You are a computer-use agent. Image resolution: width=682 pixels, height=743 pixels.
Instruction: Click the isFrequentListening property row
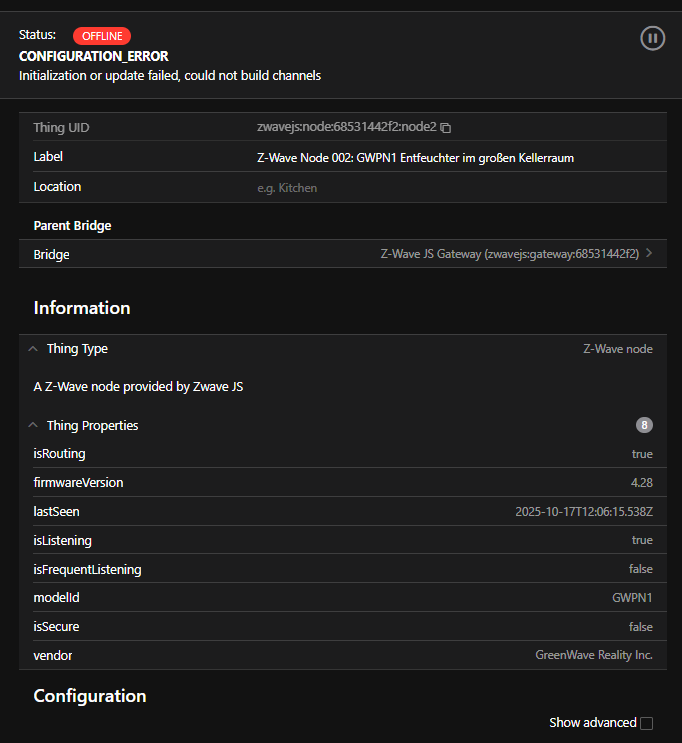tap(342, 569)
